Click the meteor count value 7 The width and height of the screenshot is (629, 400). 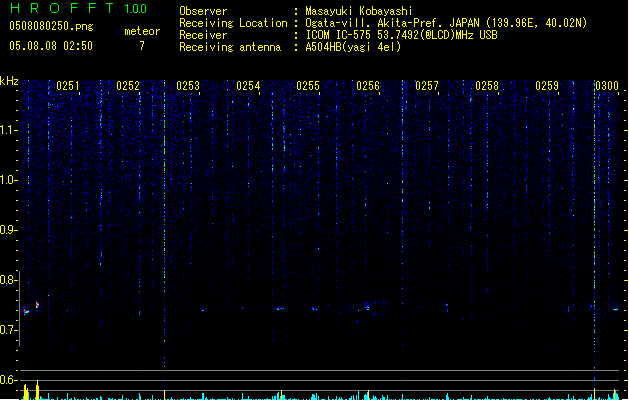click(142, 46)
